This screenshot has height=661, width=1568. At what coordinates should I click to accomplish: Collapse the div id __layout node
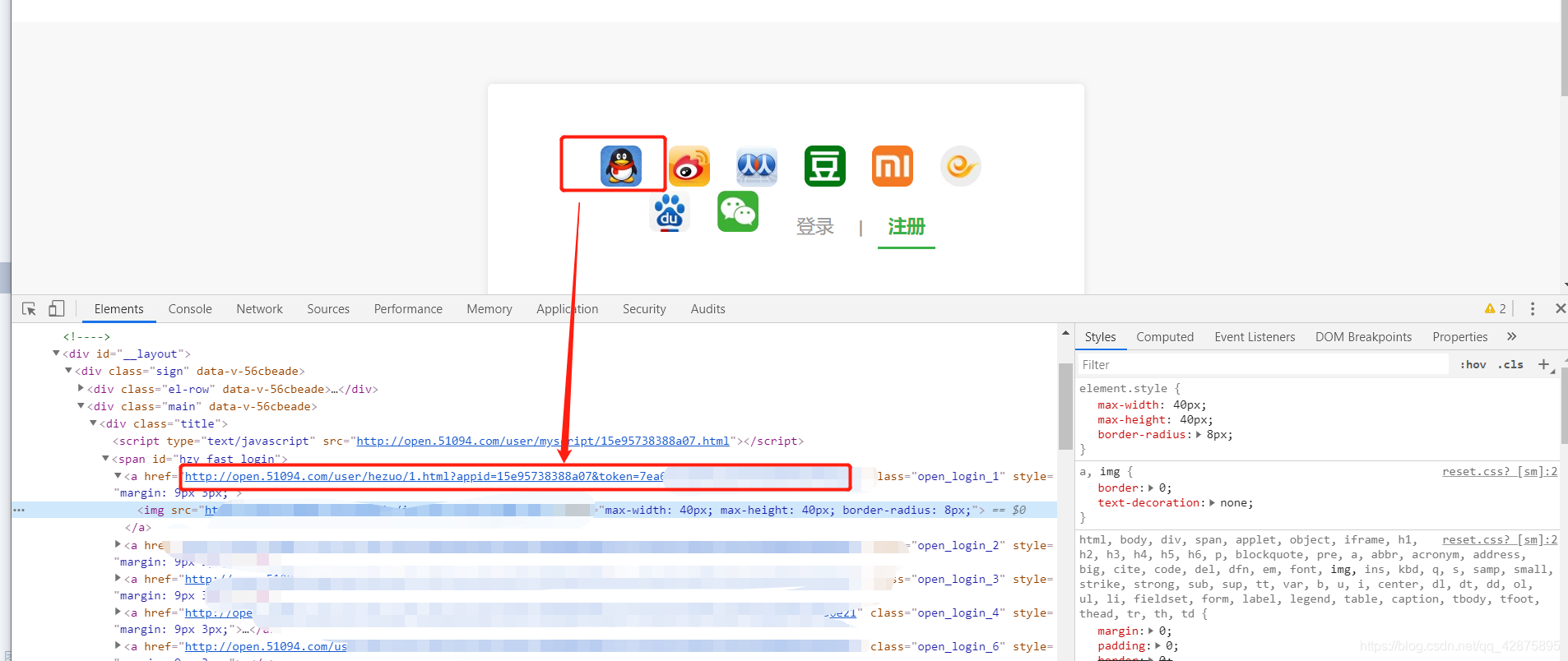(56, 354)
